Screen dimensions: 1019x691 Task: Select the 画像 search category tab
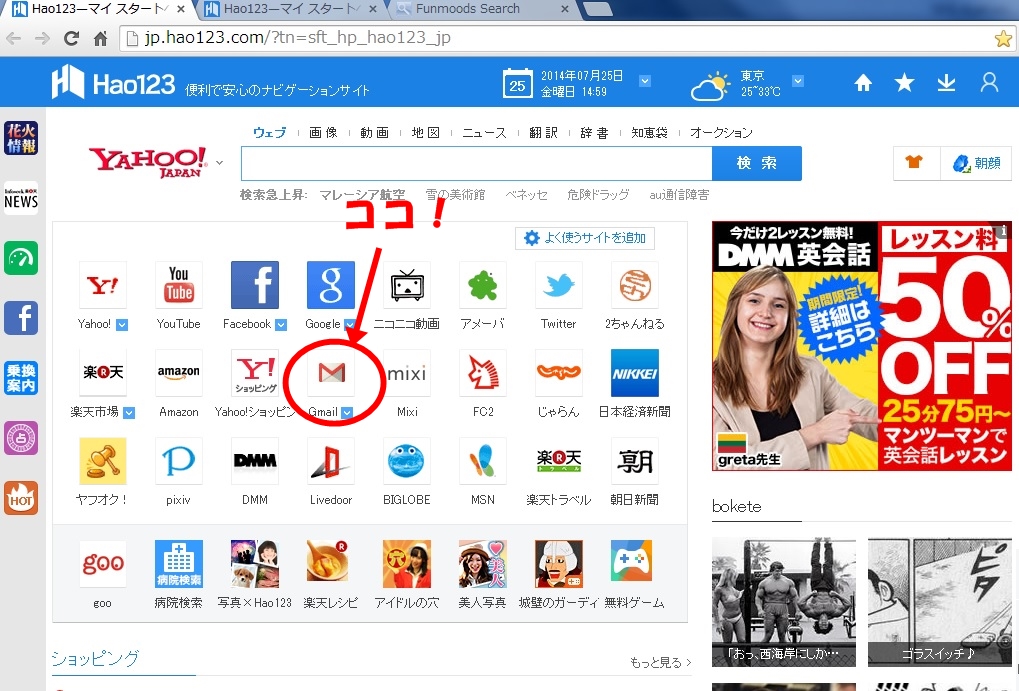click(323, 133)
